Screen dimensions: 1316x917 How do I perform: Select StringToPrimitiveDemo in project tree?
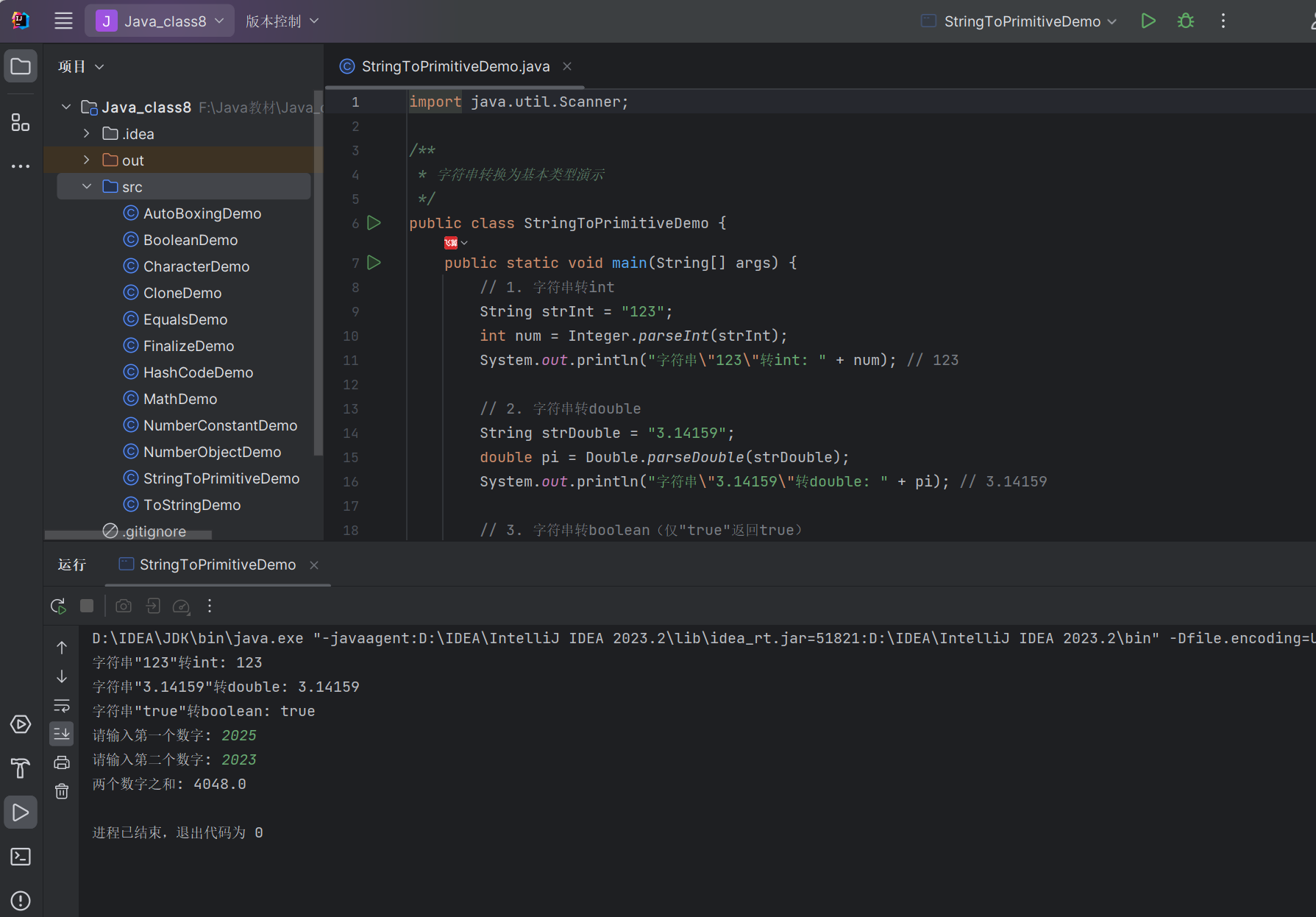pyautogui.click(x=221, y=478)
